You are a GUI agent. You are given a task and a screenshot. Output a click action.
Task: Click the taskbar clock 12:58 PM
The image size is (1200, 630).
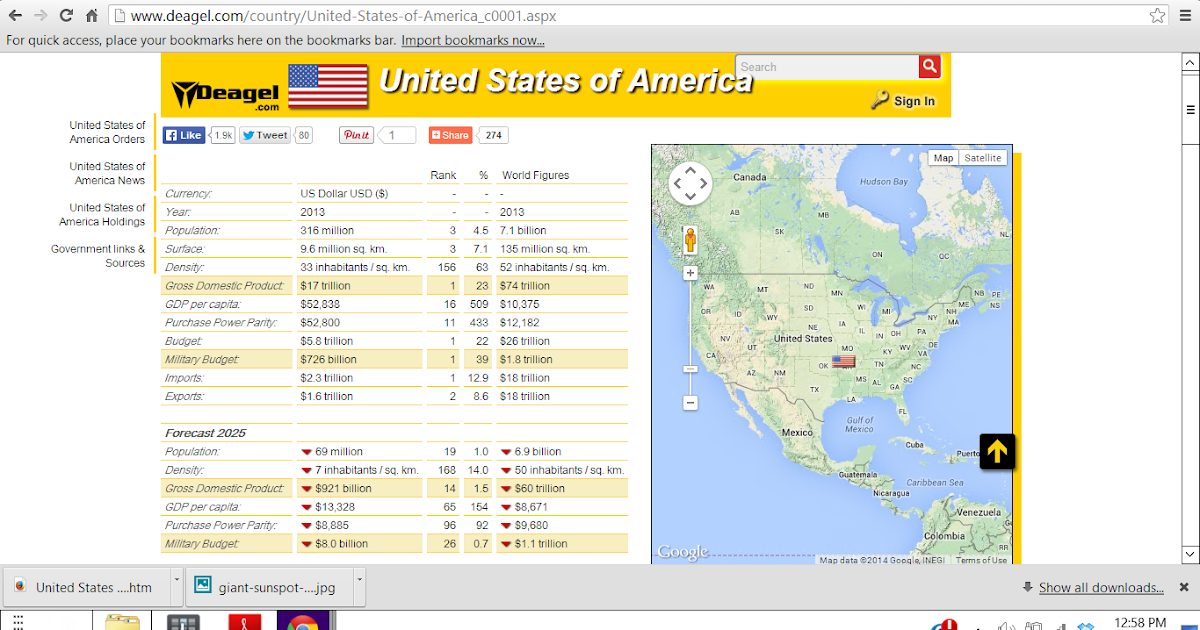click(1138, 622)
